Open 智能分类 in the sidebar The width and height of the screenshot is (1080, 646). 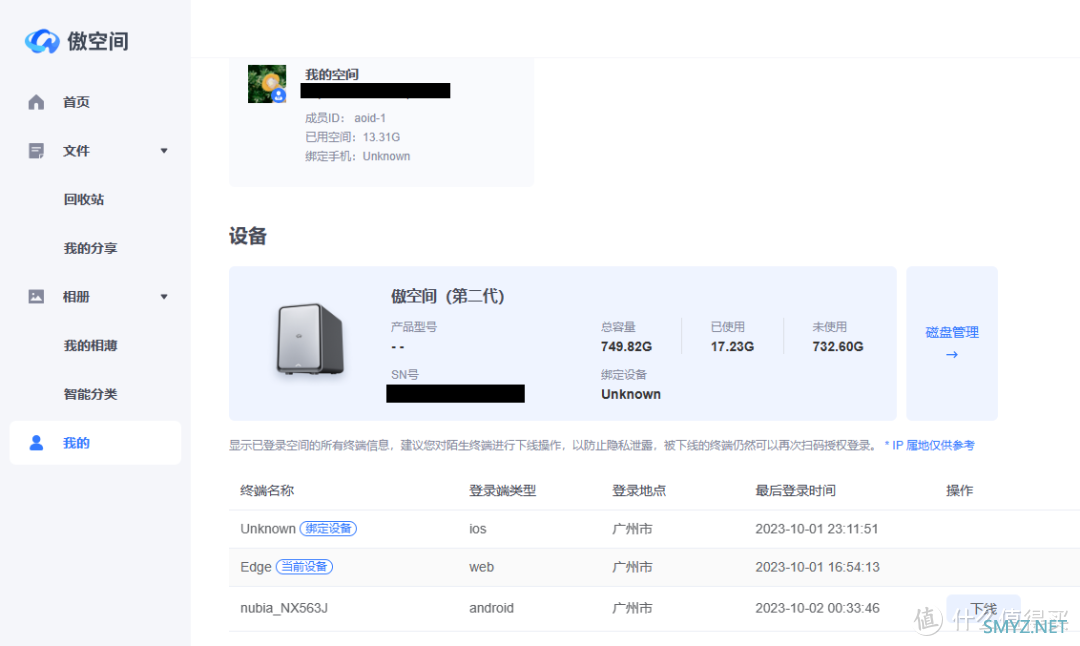click(x=90, y=394)
